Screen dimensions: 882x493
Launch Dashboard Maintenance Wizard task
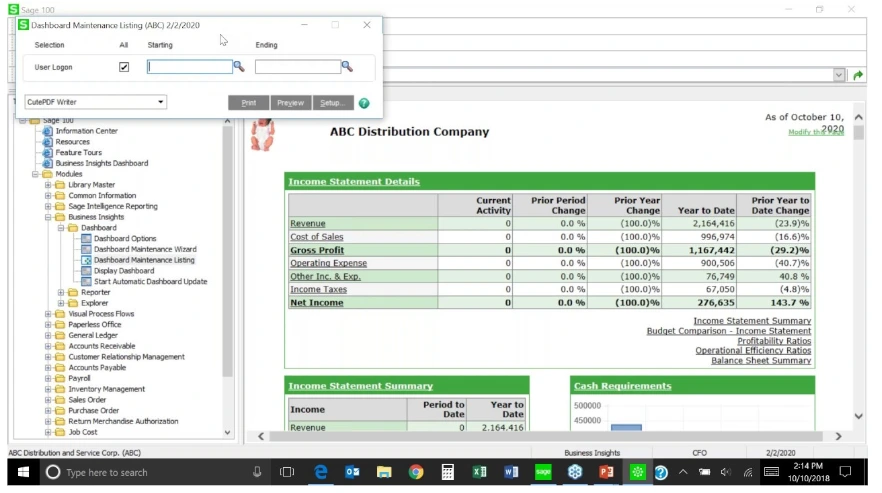point(145,249)
